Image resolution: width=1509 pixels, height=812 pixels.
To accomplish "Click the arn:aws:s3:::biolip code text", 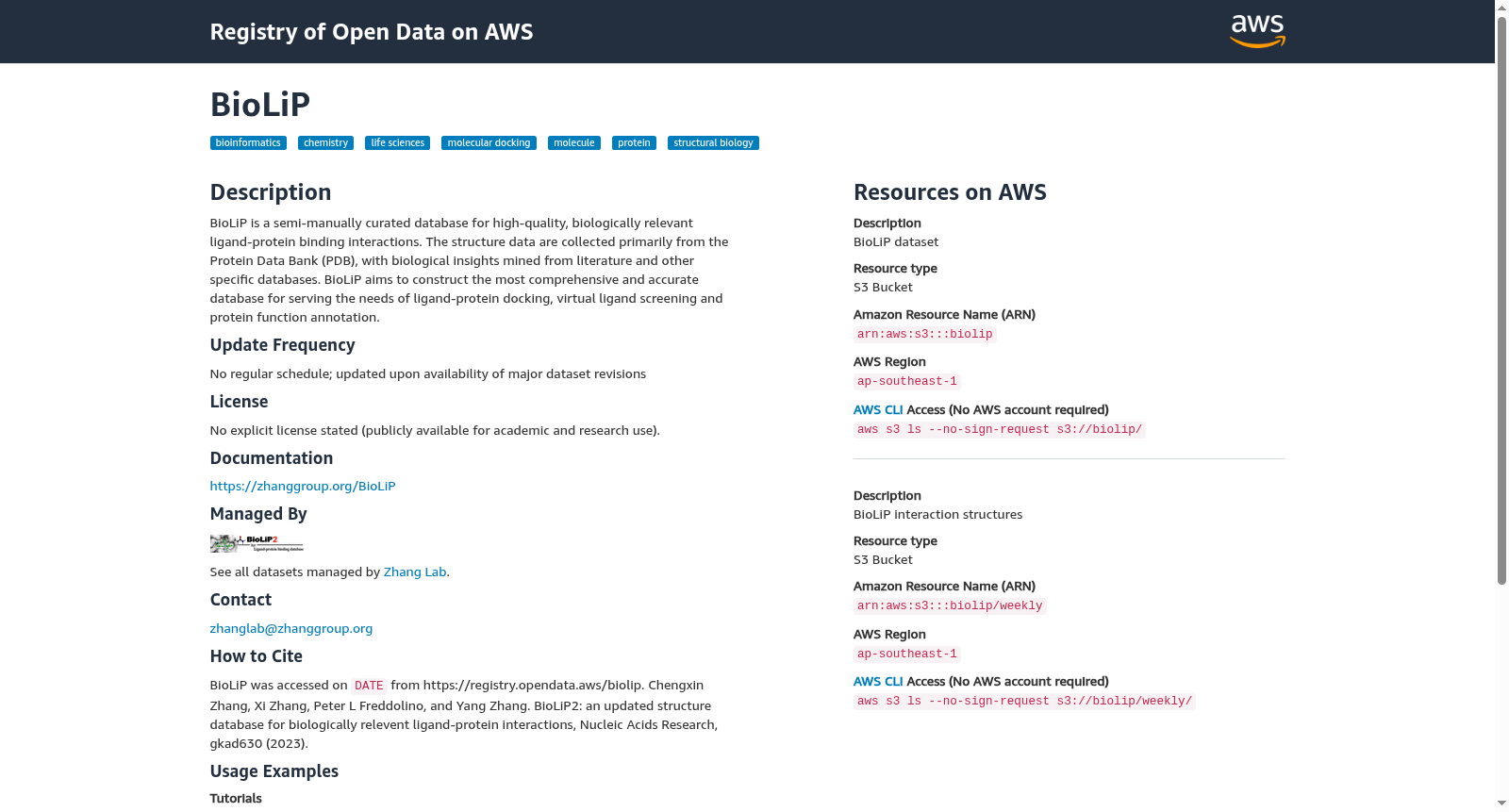I will pos(924,334).
